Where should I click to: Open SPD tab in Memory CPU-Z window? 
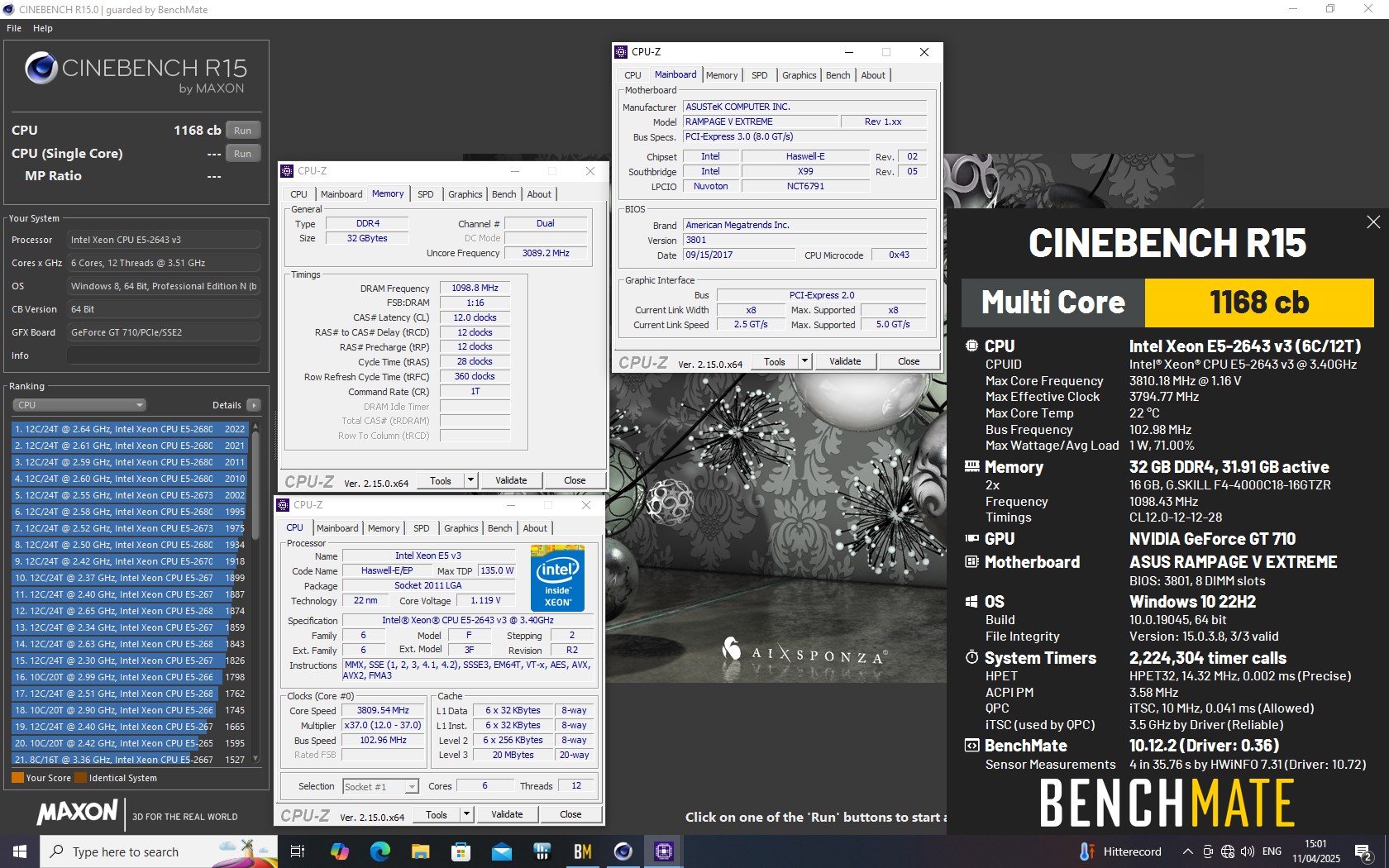click(x=426, y=194)
